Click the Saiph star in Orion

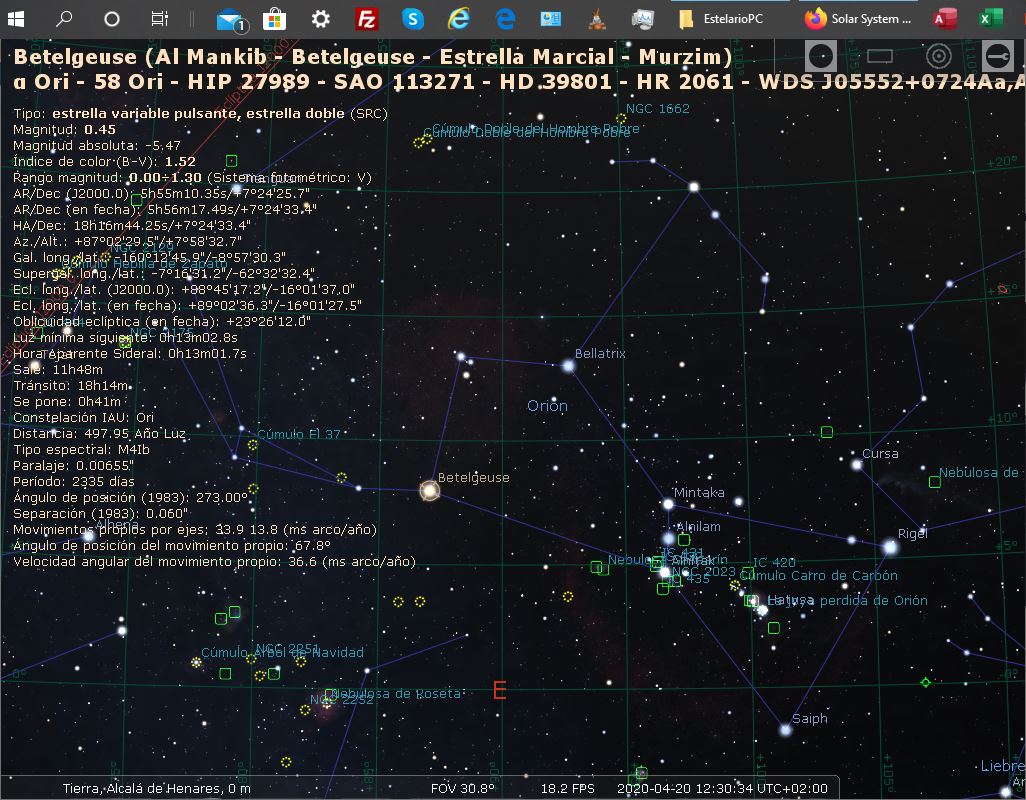(785, 730)
